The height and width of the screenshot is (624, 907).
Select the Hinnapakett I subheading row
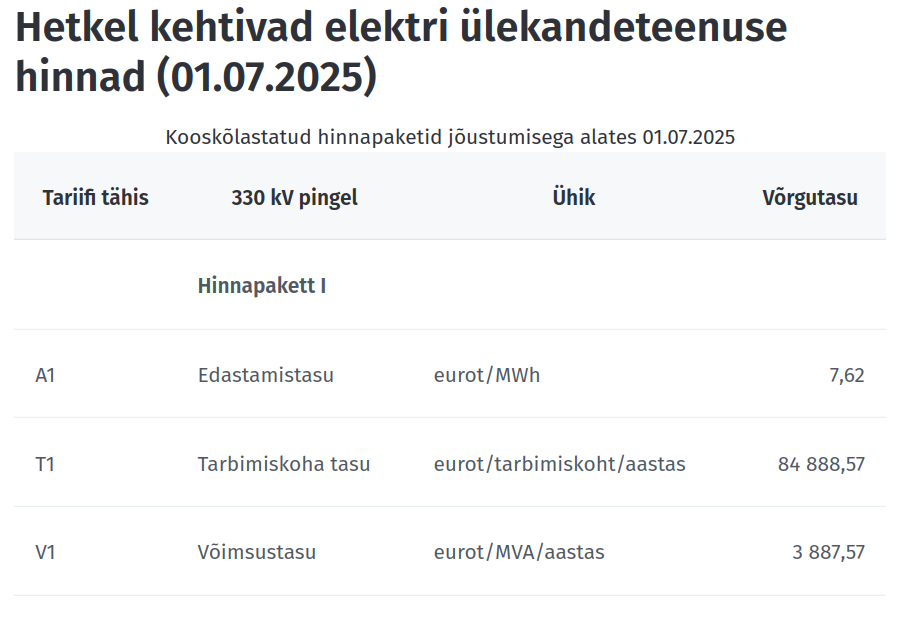coord(450,285)
